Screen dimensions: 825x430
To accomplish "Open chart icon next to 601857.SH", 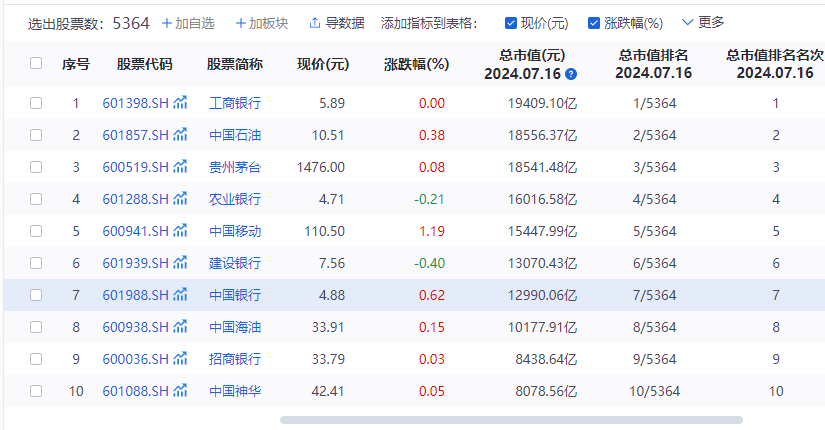I will tap(180, 135).
